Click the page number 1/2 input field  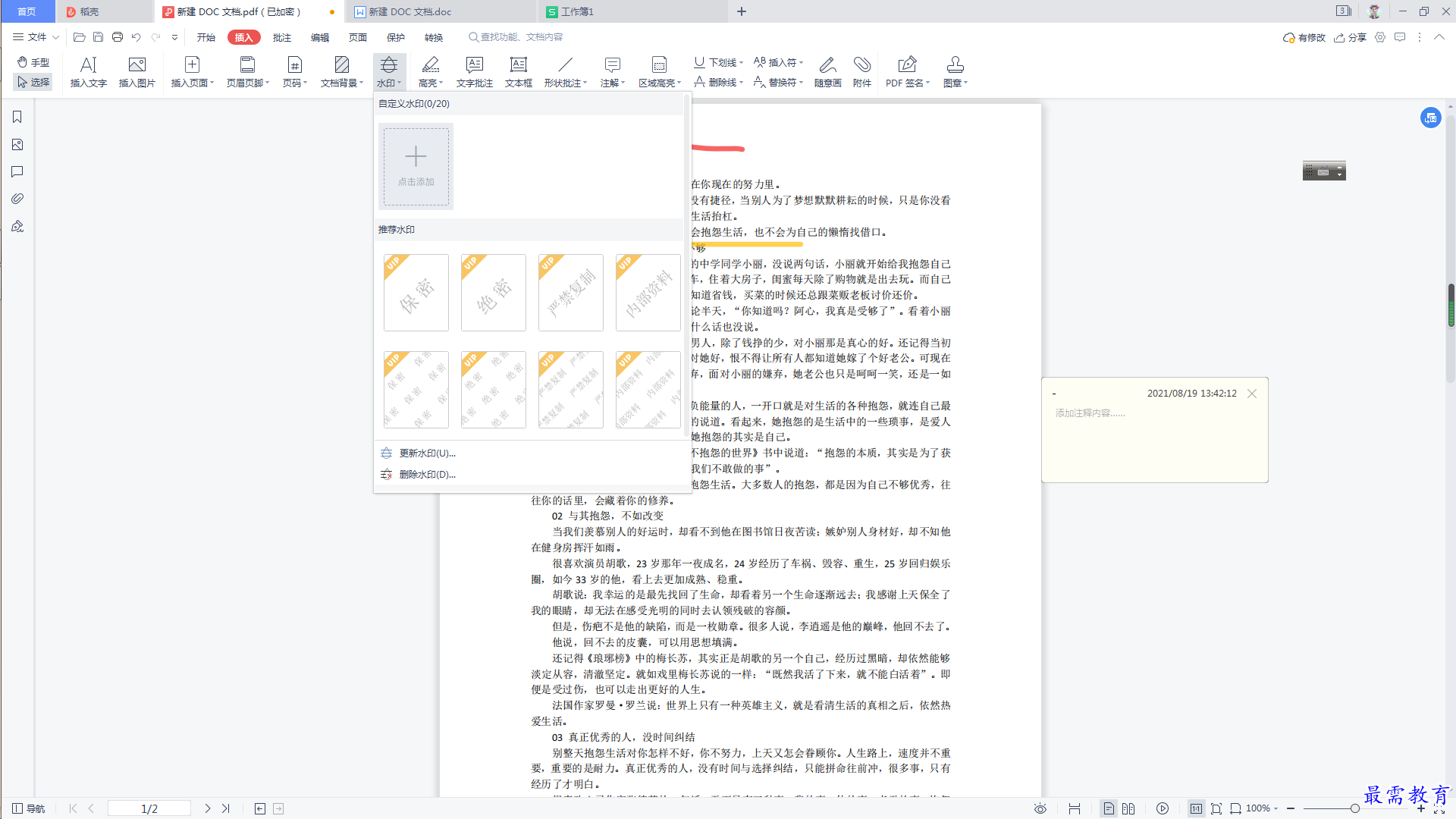pyautogui.click(x=149, y=808)
